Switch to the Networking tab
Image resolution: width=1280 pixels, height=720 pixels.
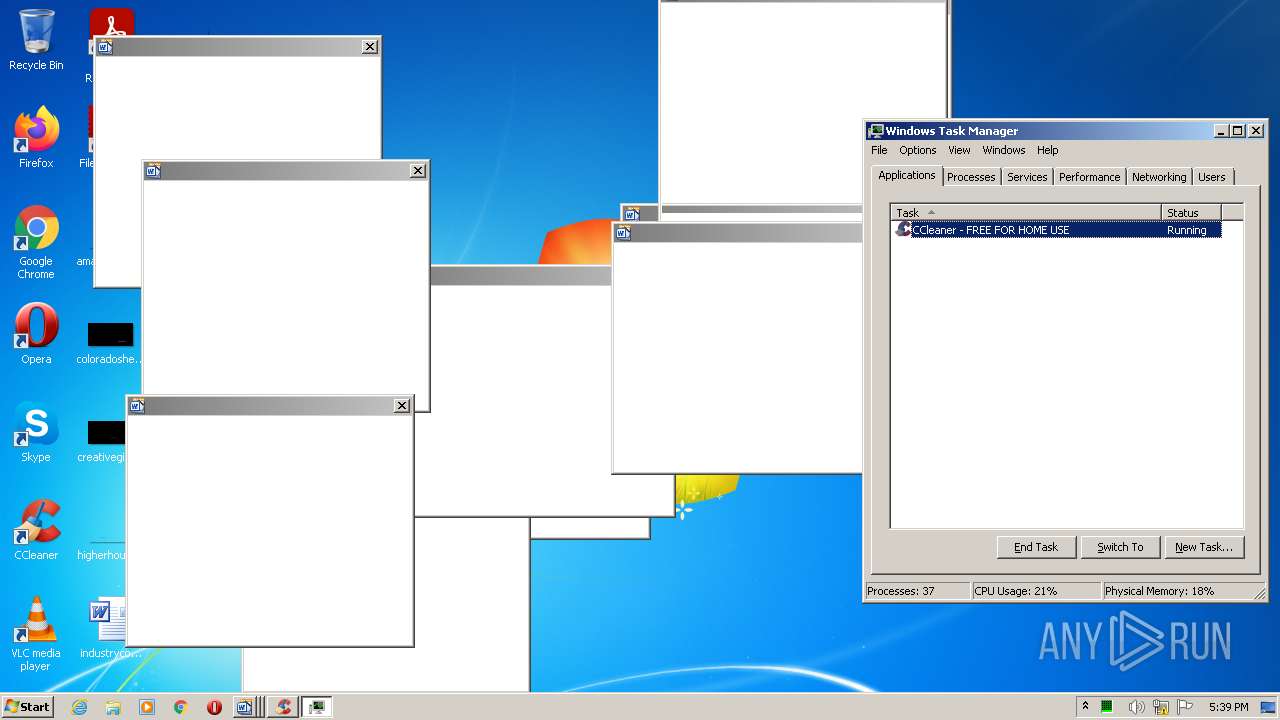(x=1159, y=177)
